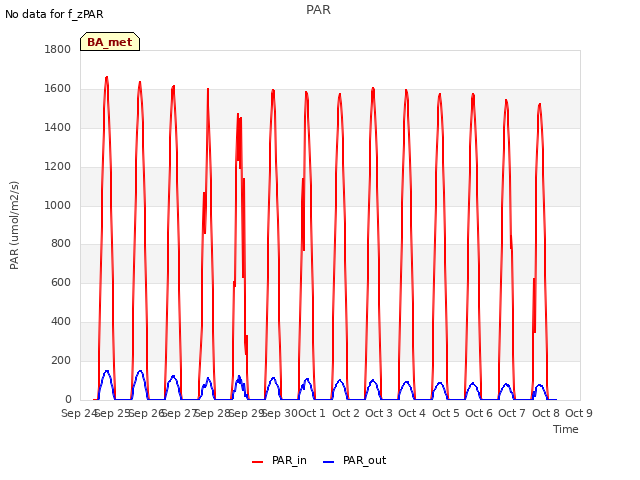Click the 1200 y-axis tick label
Image resolution: width=640 pixels, height=480 pixels.
(58, 167)
